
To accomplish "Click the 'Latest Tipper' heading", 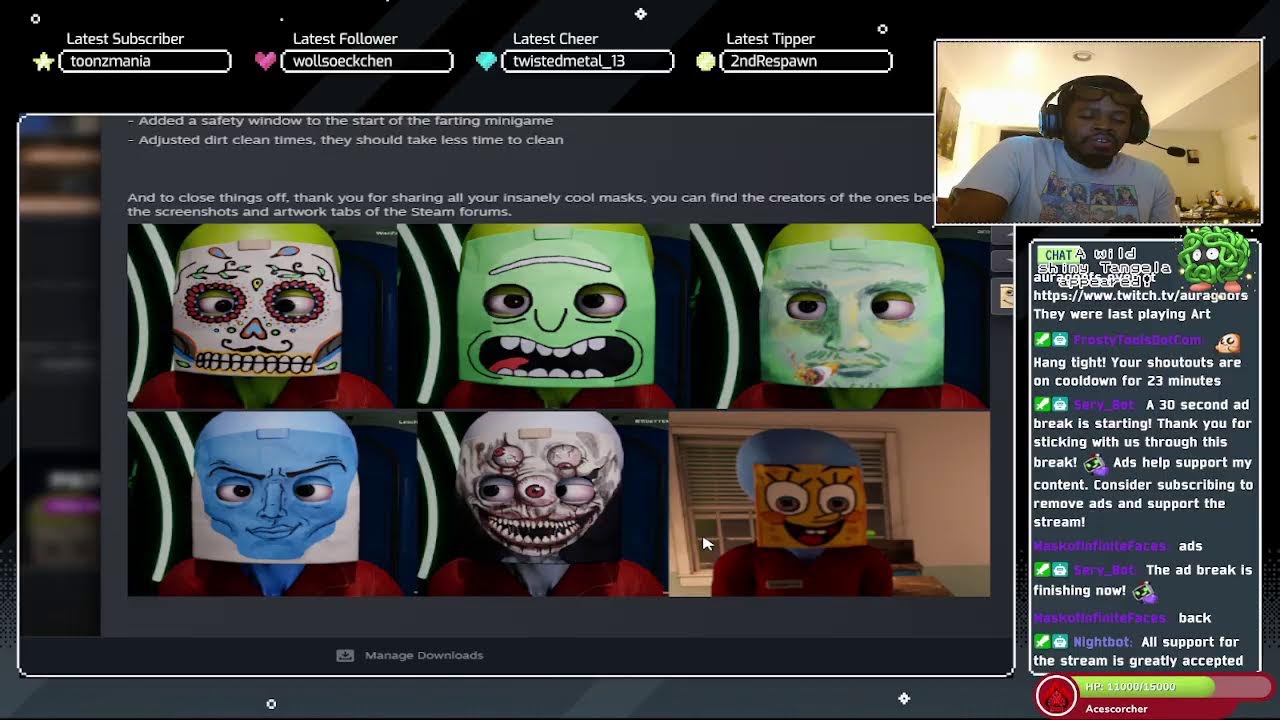I will 770,39.
